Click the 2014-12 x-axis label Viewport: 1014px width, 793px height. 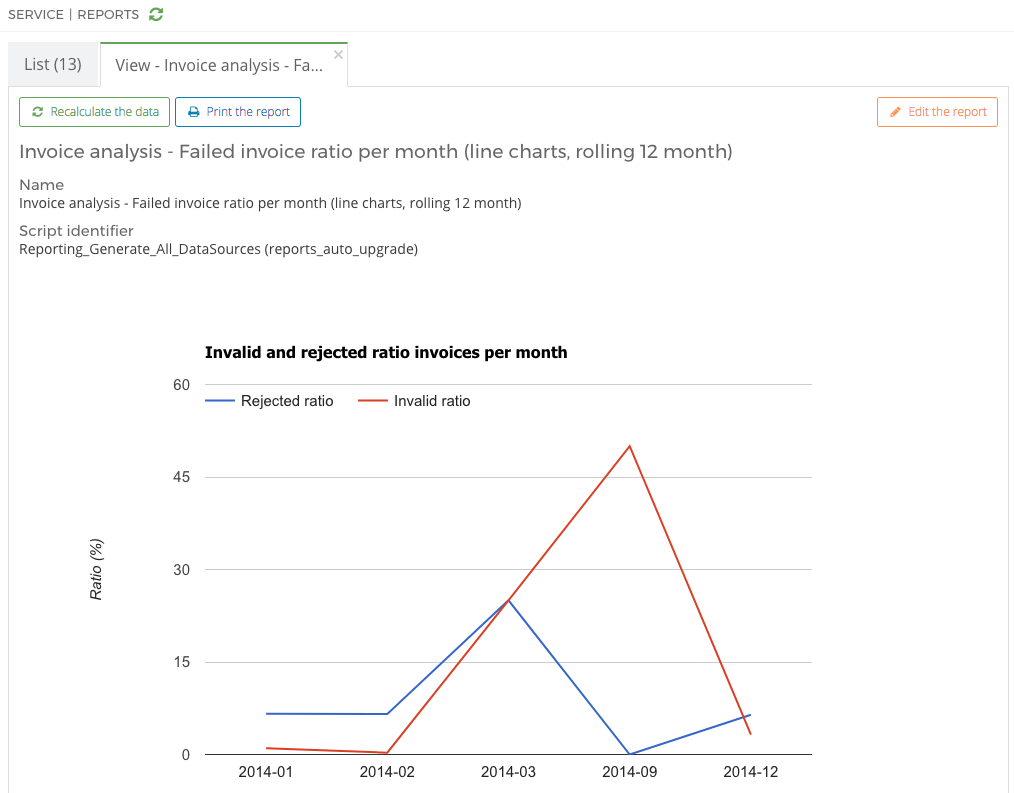point(750,773)
